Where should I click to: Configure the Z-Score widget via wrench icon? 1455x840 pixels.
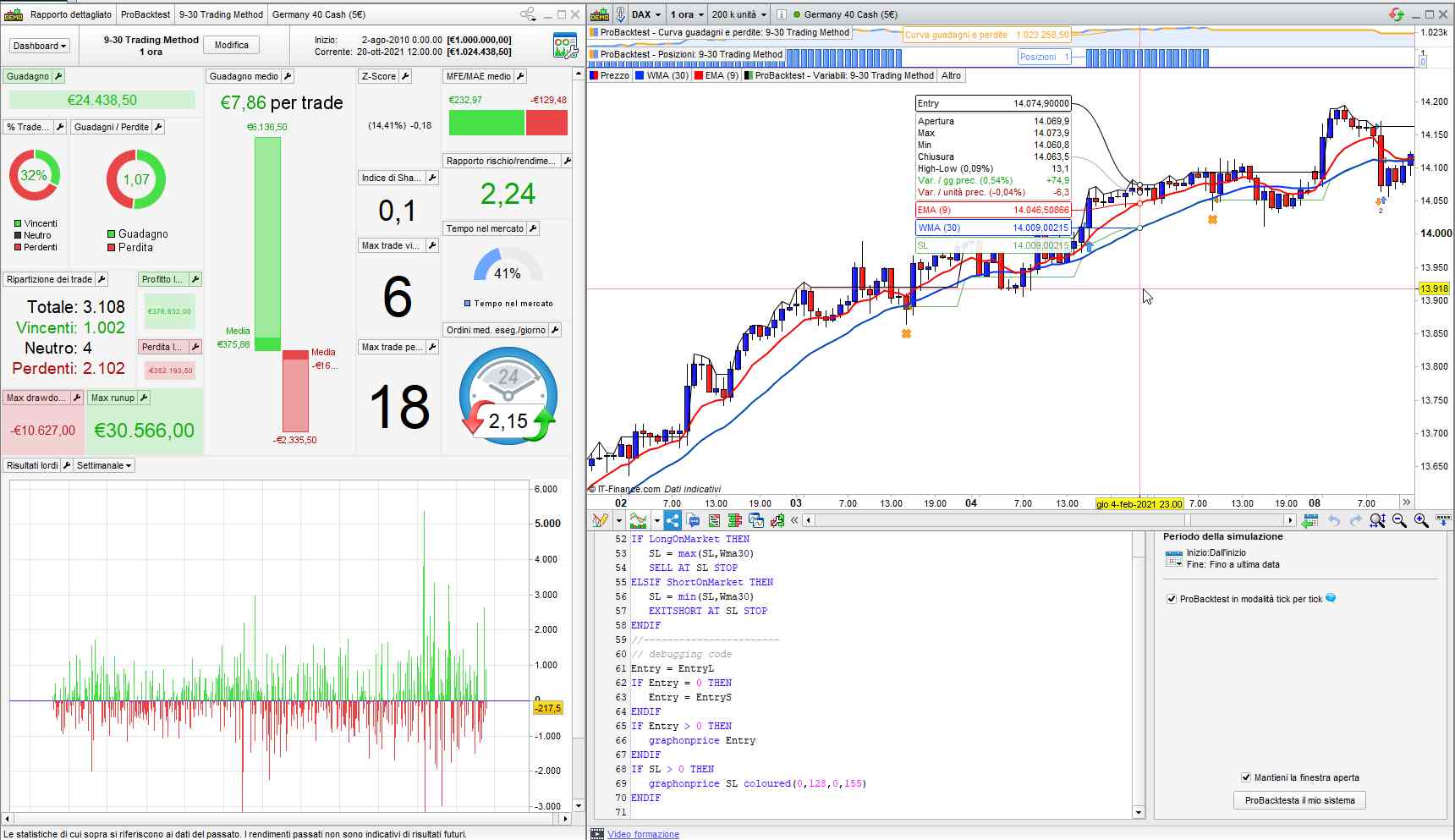click(x=405, y=76)
